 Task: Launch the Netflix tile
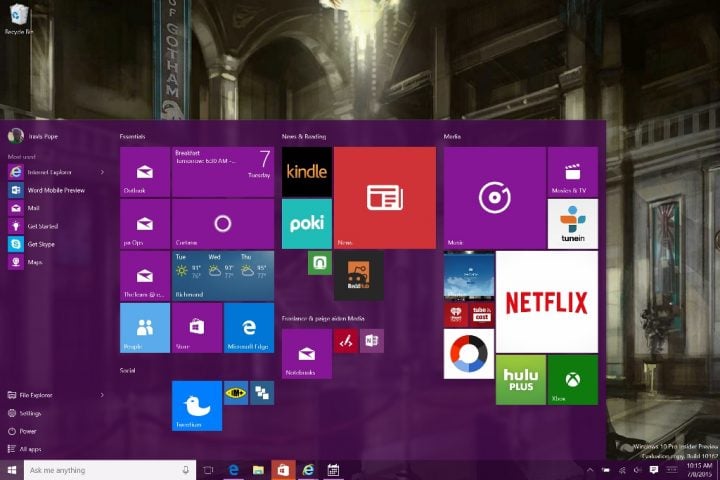pos(547,302)
